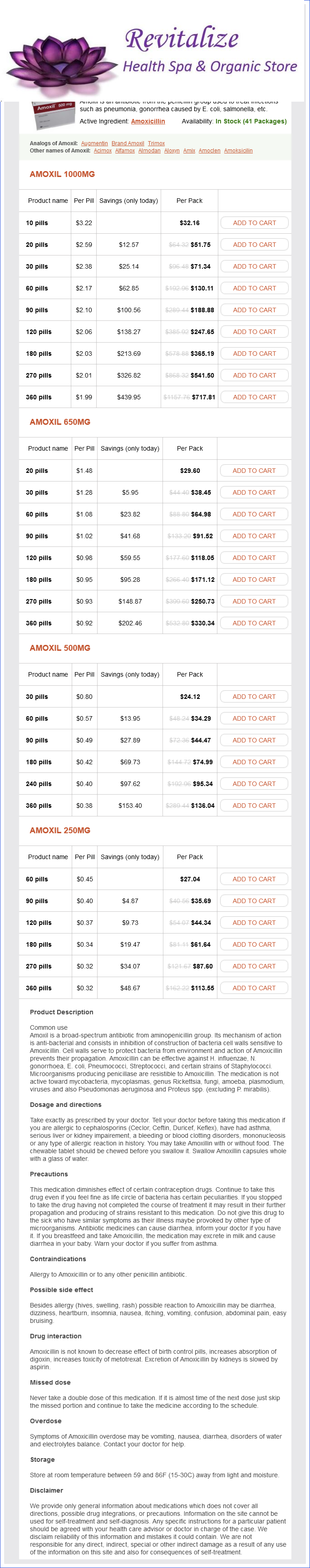Open the Alfamox link
Screen dimensions: 310x1568
coord(125,151)
